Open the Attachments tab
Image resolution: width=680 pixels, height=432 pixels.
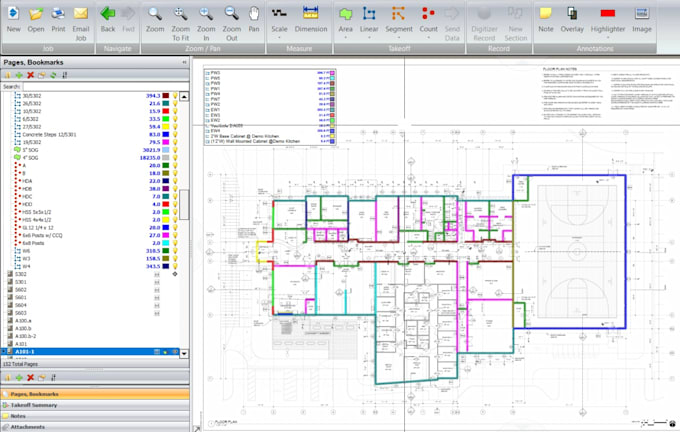pos(95,427)
